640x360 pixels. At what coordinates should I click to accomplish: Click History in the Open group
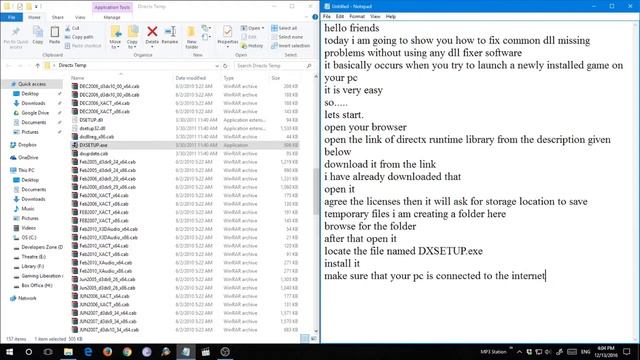252,46
